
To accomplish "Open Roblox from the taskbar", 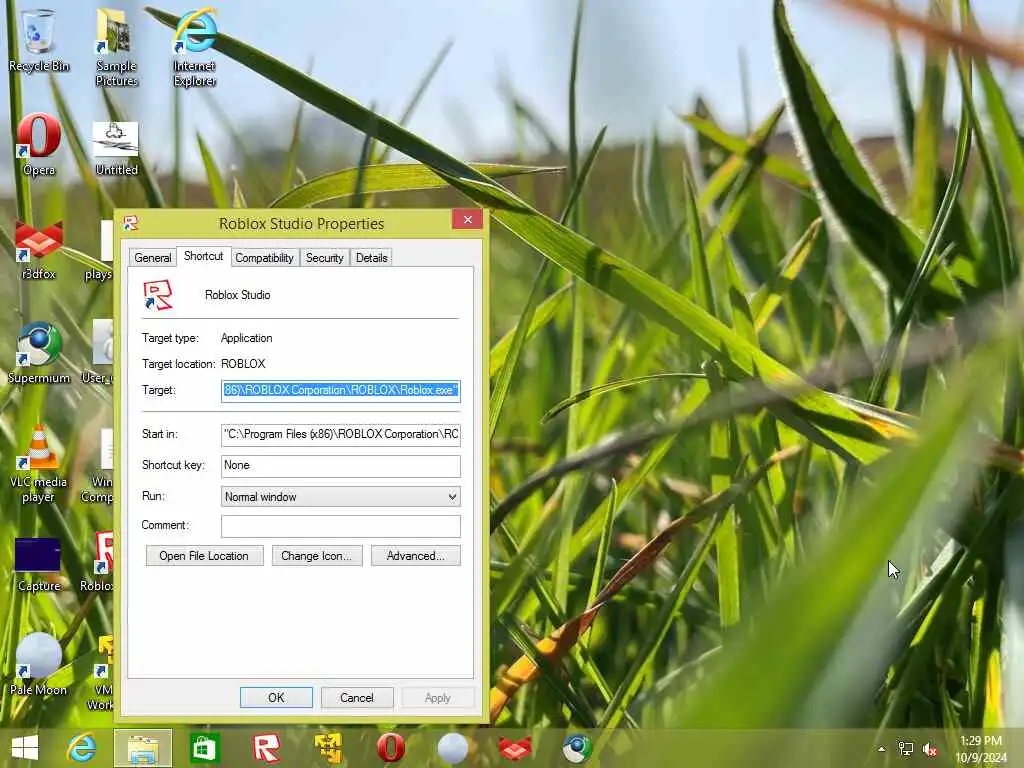I will [266, 748].
